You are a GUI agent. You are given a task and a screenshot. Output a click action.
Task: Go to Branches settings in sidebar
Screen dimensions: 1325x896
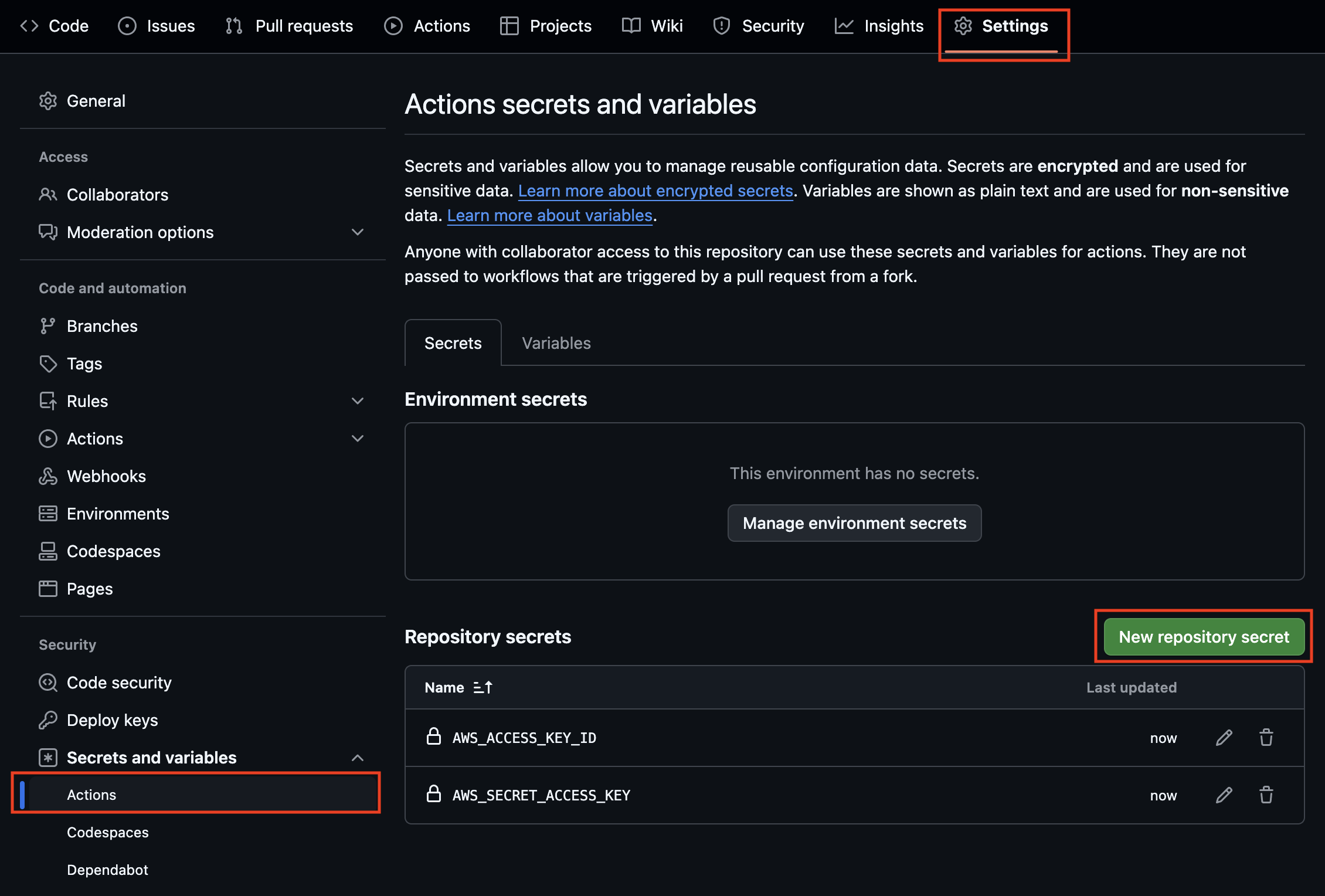click(x=102, y=326)
